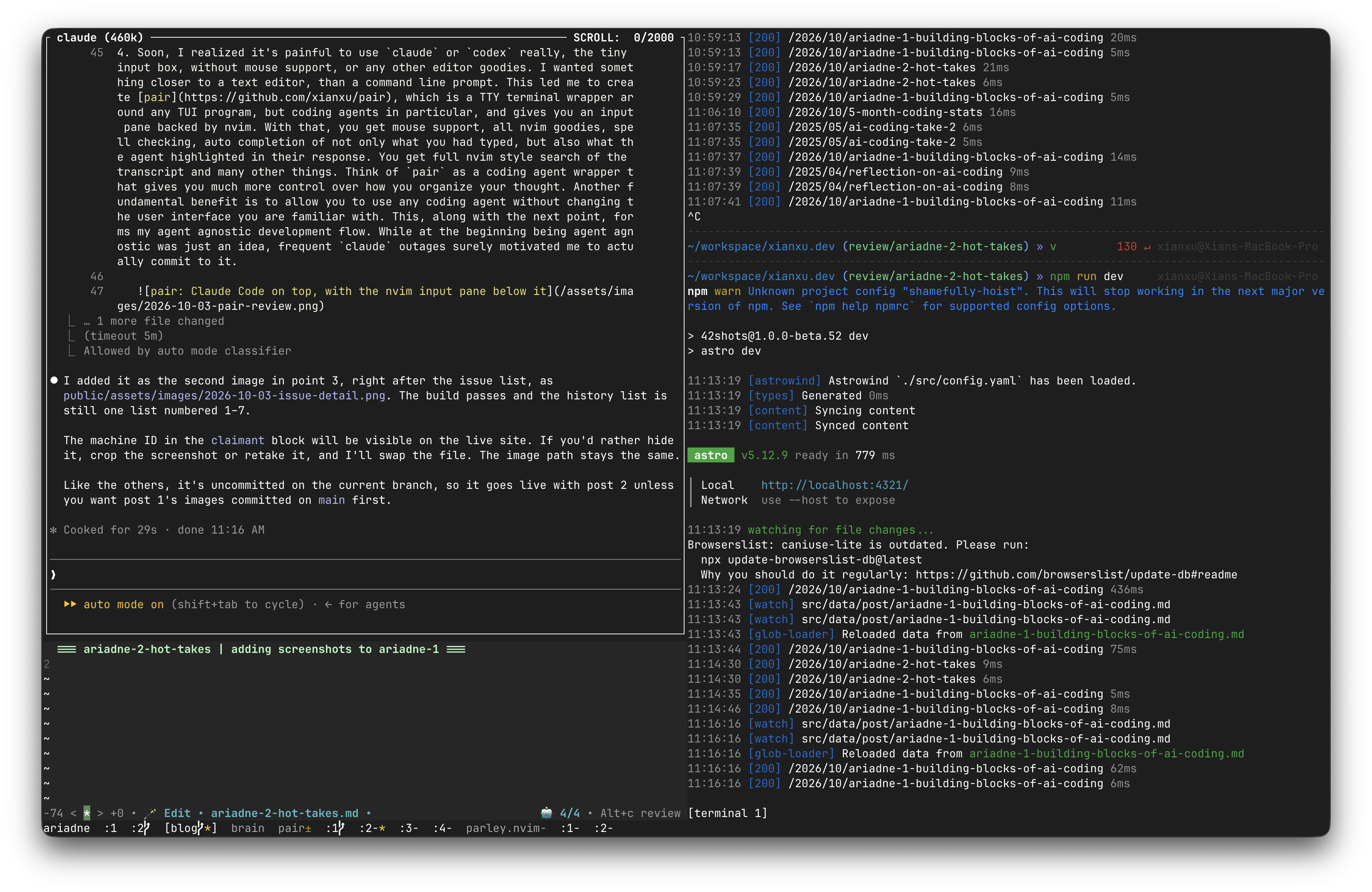The height and width of the screenshot is (892, 1372).
Task: Click the triple-bar icon after 'adding screenshots to ariadne-1'
Action: [456, 649]
